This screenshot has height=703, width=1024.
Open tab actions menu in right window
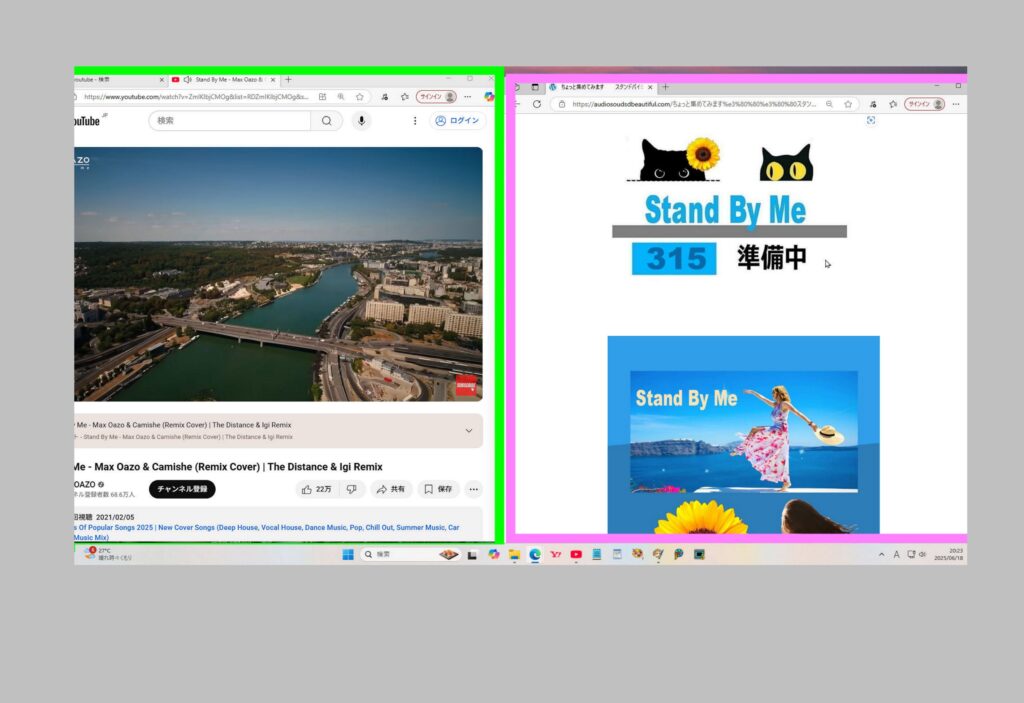535,87
